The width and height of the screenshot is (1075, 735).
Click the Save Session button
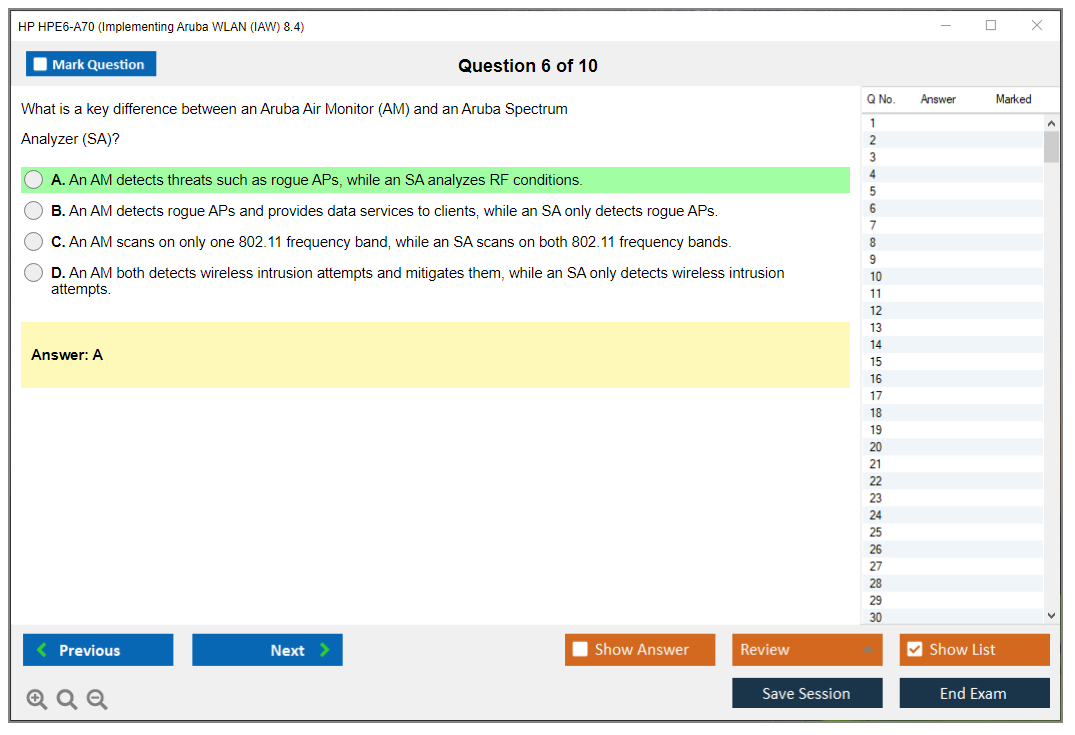[x=807, y=693]
